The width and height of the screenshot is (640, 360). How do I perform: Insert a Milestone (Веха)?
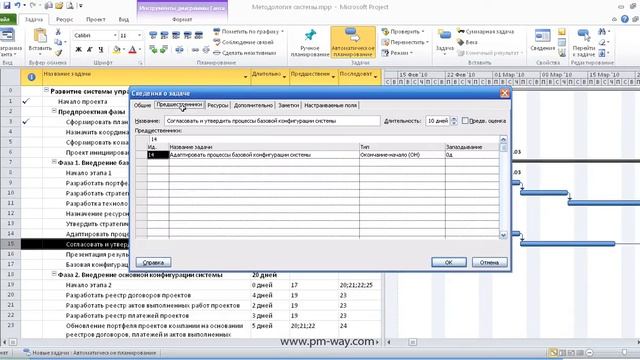(467, 42)
